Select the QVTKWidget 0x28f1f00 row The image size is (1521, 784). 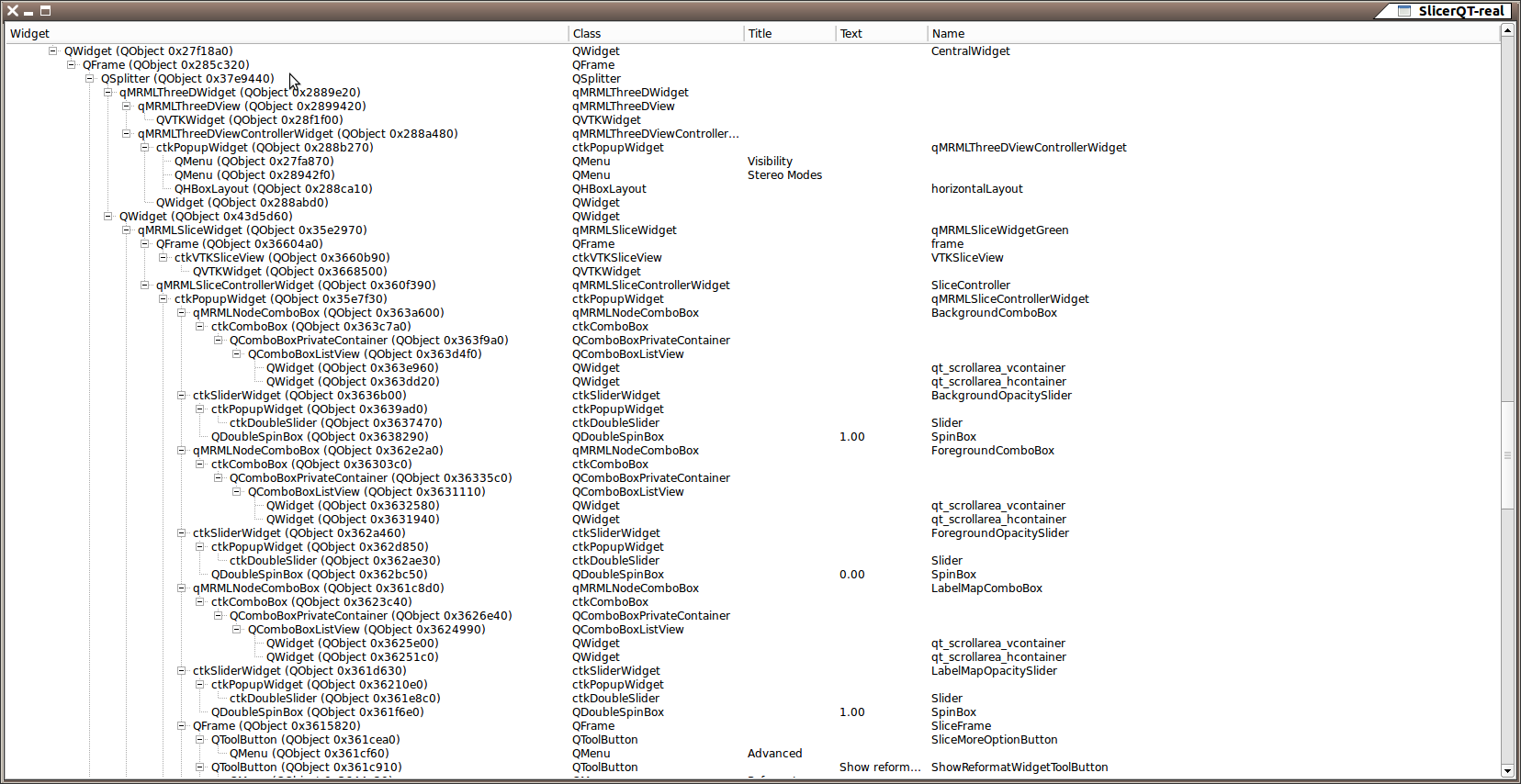click(249, 120)
